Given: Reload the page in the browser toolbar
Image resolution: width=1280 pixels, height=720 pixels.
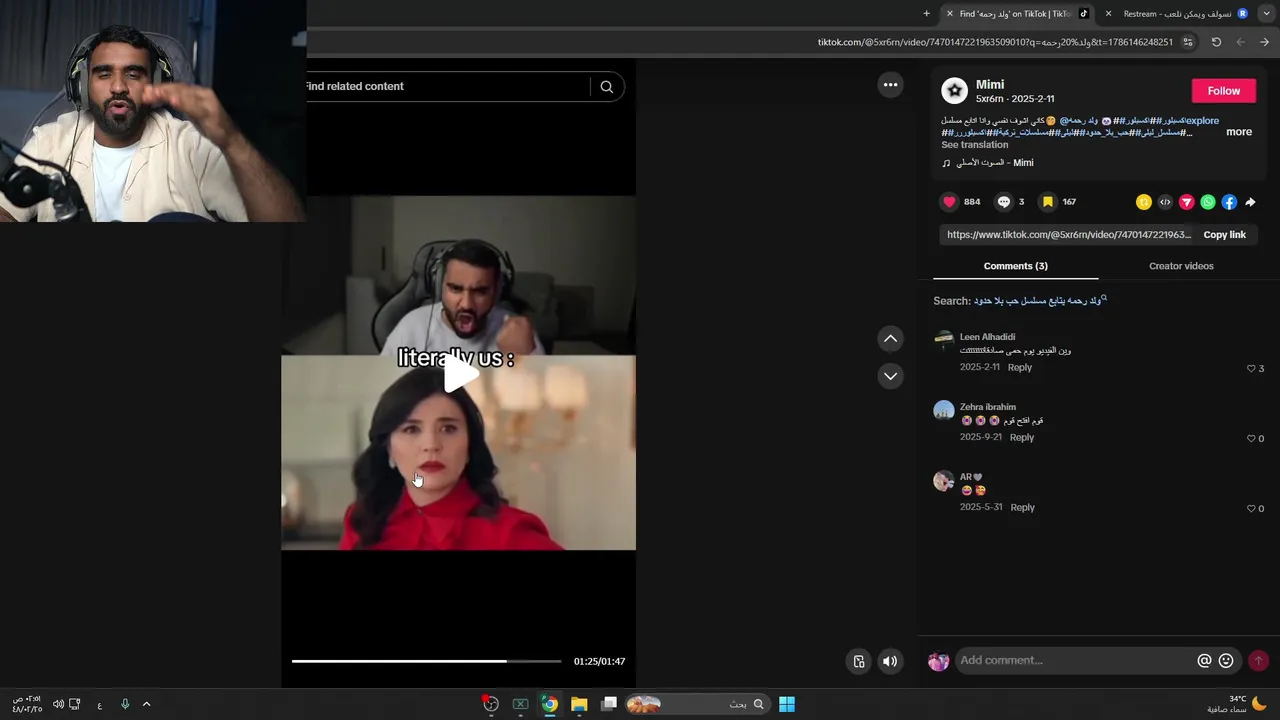Looking at the screenshot, I should tap(1216, 42).
